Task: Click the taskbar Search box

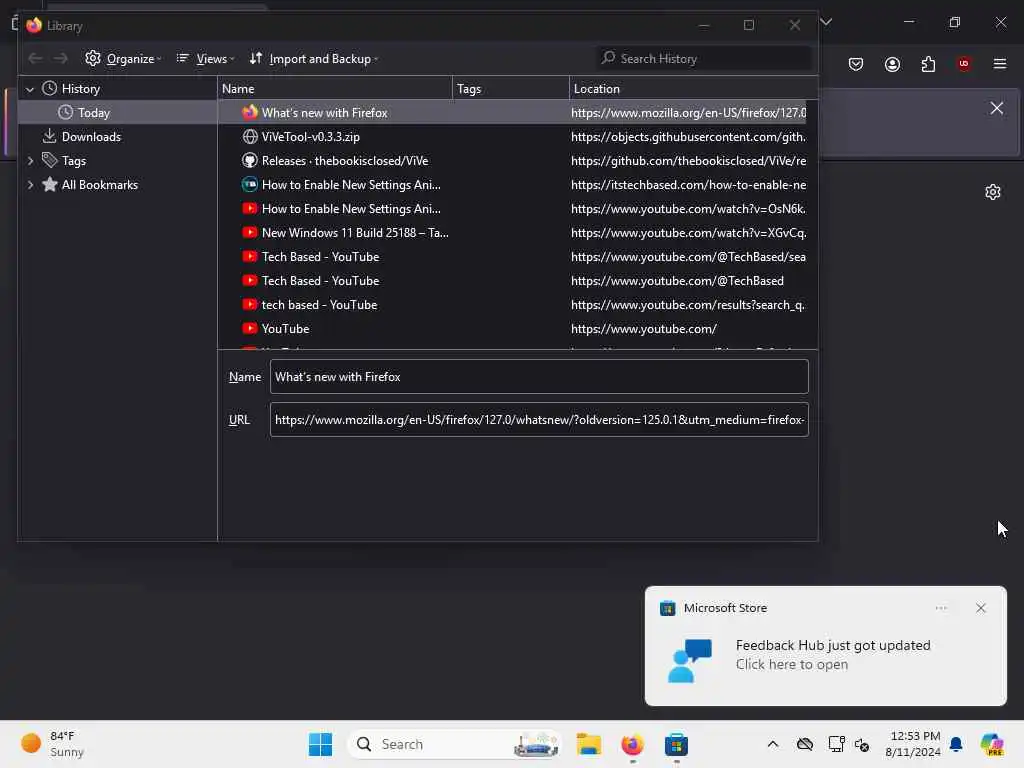Action: click(x=455, y=744)
